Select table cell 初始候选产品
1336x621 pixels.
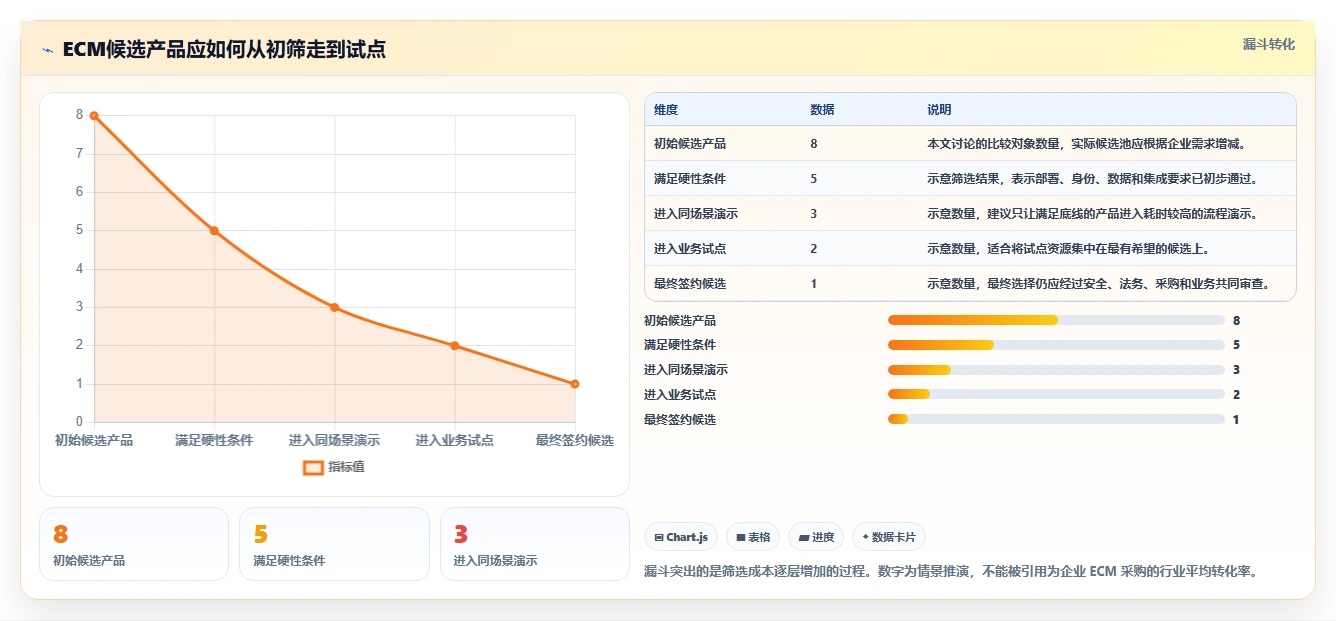pos(690,144)
